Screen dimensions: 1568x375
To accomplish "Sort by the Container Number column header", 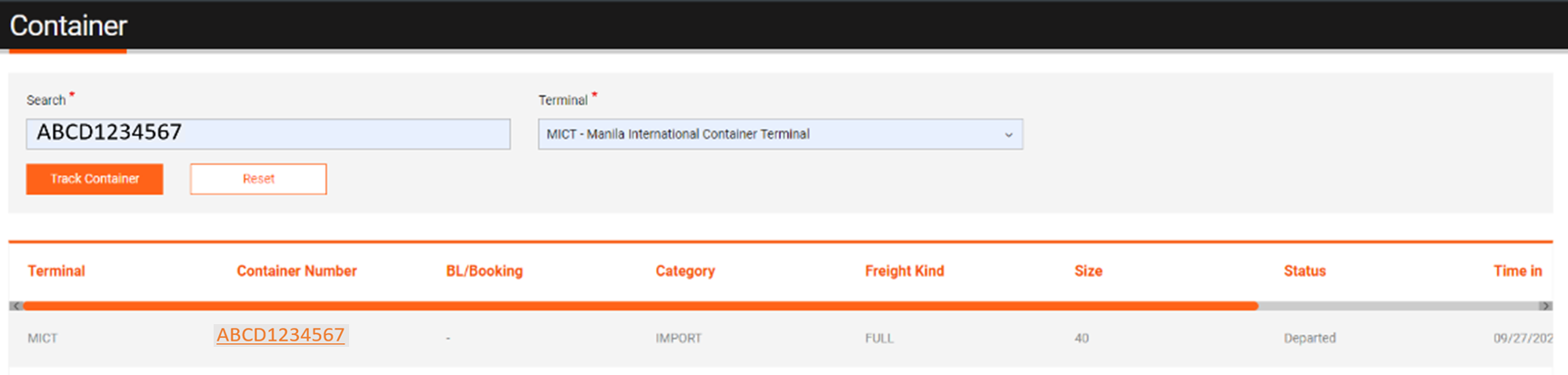I will [x=296, y=271].
